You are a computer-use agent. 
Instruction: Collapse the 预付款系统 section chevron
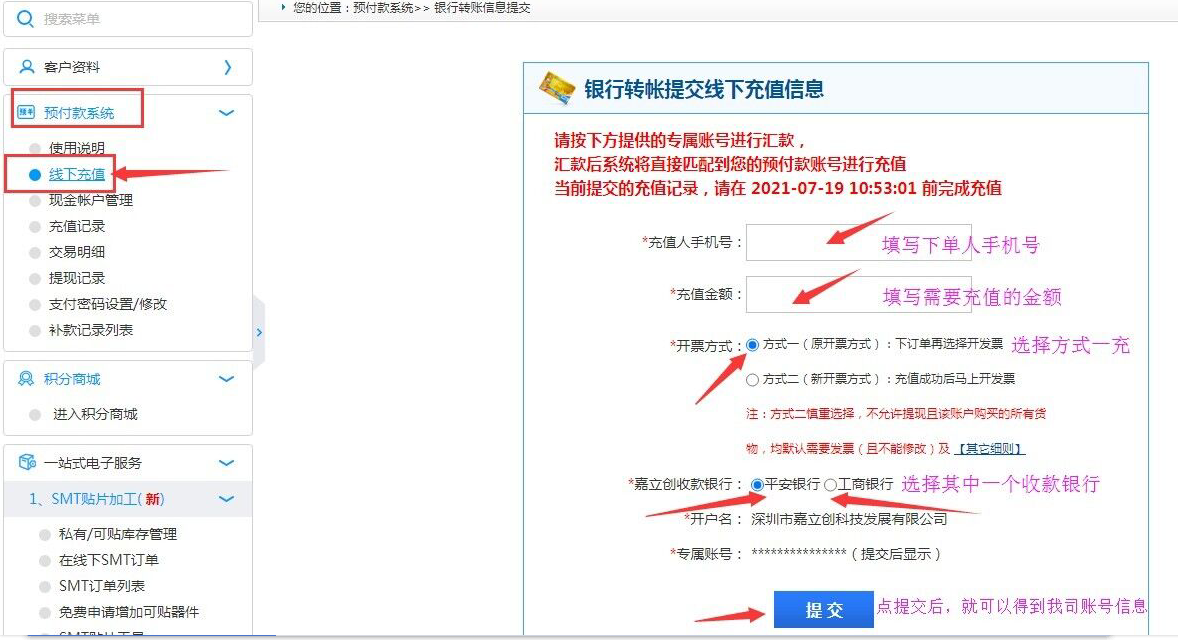[227, 113]
